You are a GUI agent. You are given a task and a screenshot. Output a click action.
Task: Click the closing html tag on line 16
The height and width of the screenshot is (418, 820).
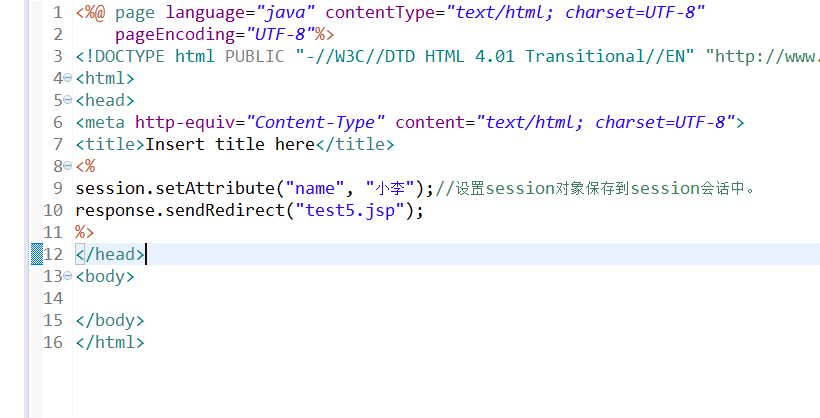(x=110, y=342)
